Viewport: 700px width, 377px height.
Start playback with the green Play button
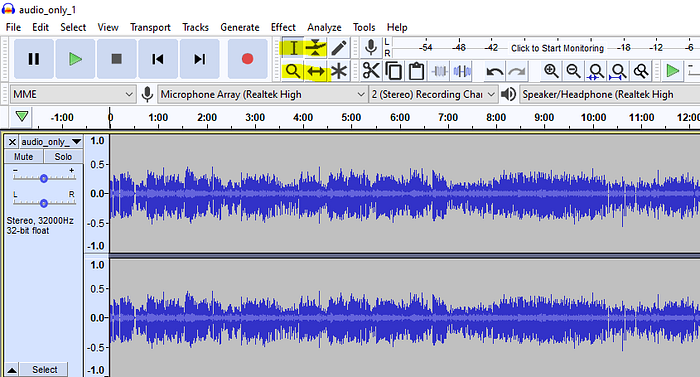[x=75, y=59]
